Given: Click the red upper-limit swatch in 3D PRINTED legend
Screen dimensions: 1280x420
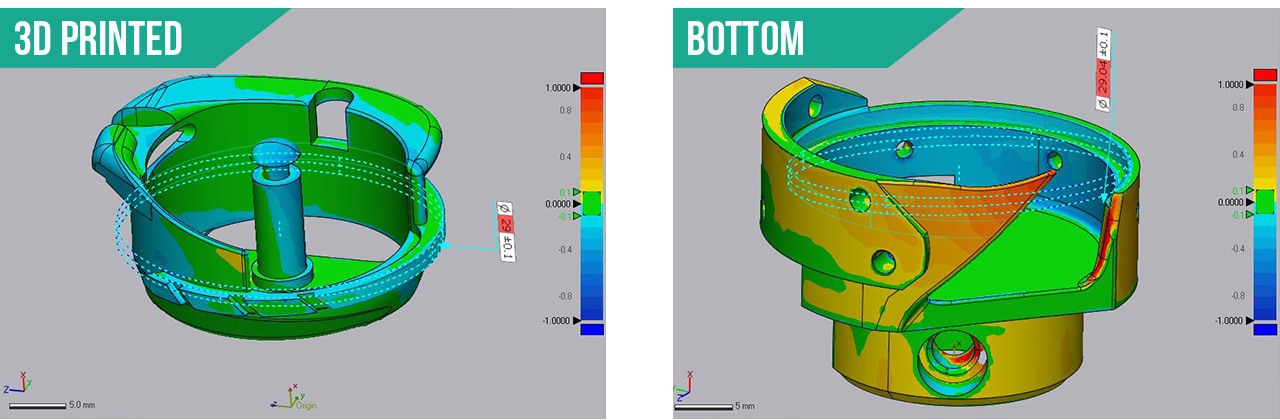Looking at the screenshot, I should 592,78.
